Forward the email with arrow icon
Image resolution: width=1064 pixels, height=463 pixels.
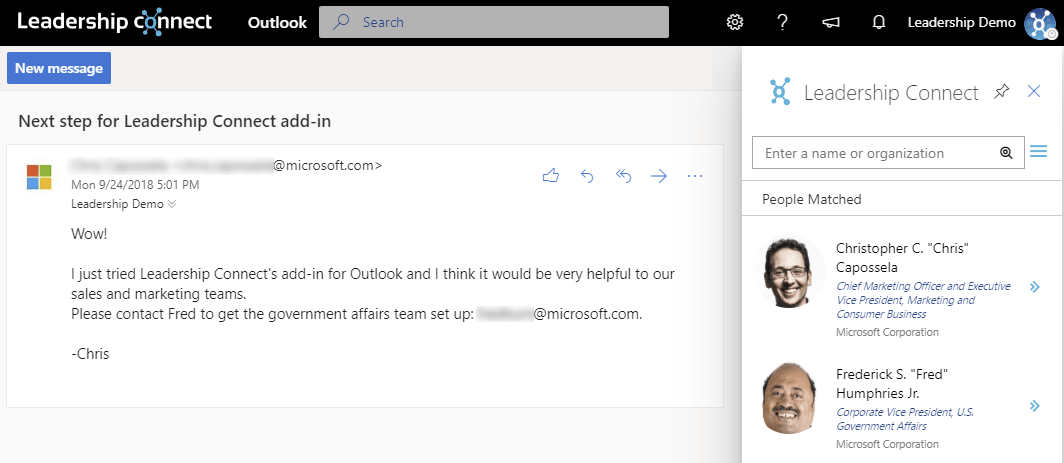[659, 177]
